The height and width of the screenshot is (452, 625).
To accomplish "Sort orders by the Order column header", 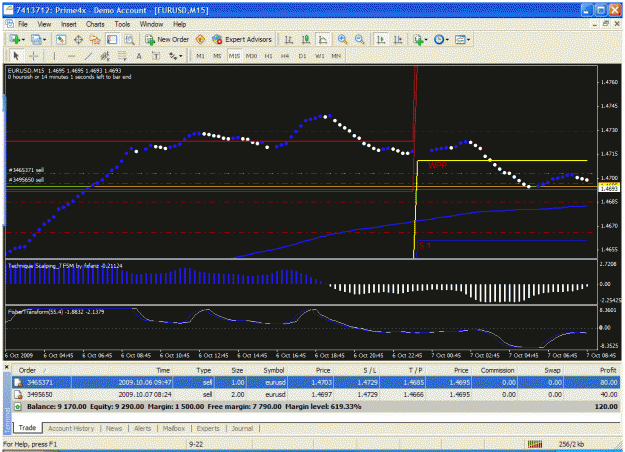I will point(27,370).
